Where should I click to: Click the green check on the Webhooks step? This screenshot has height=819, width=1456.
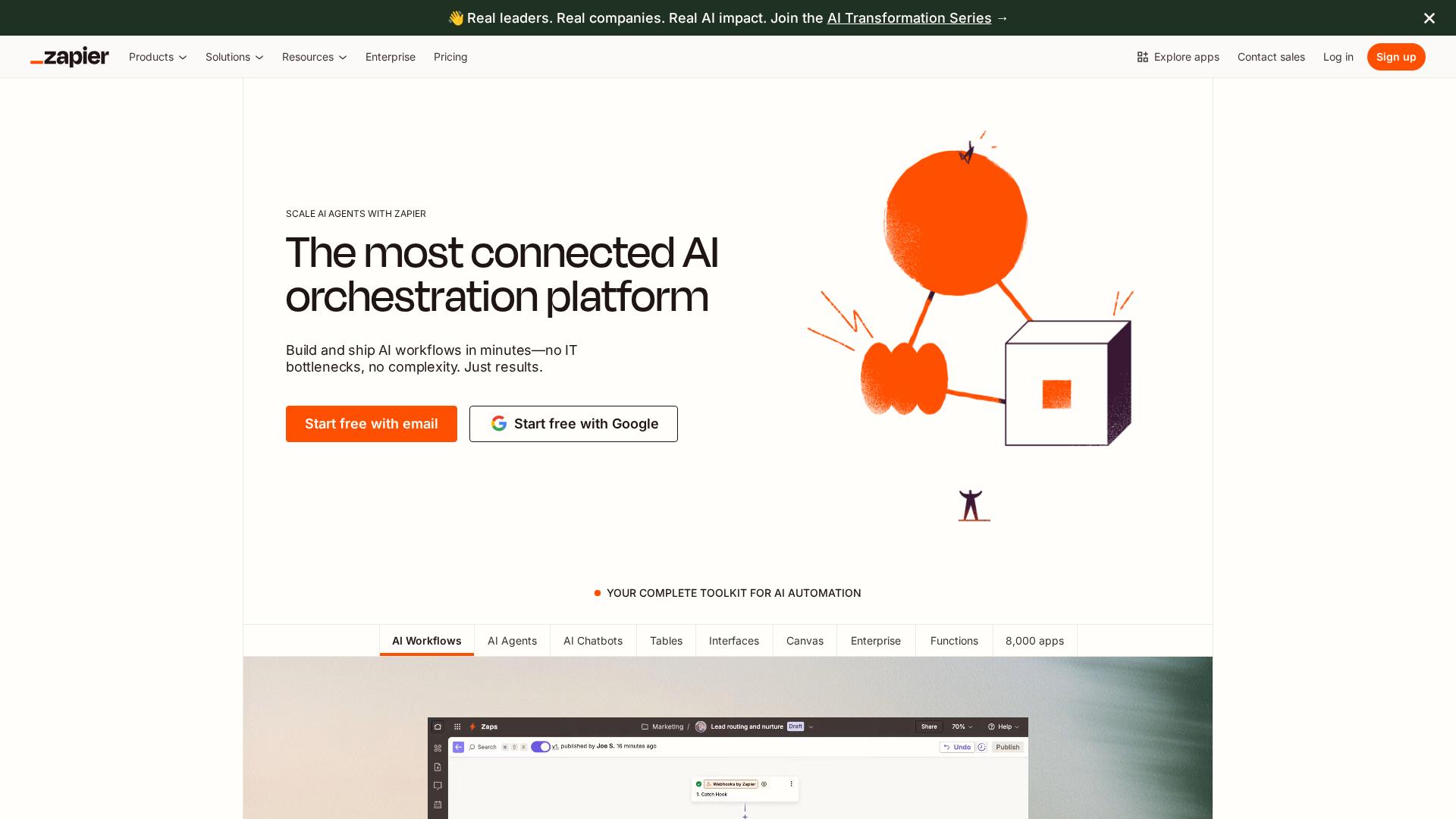698,784
